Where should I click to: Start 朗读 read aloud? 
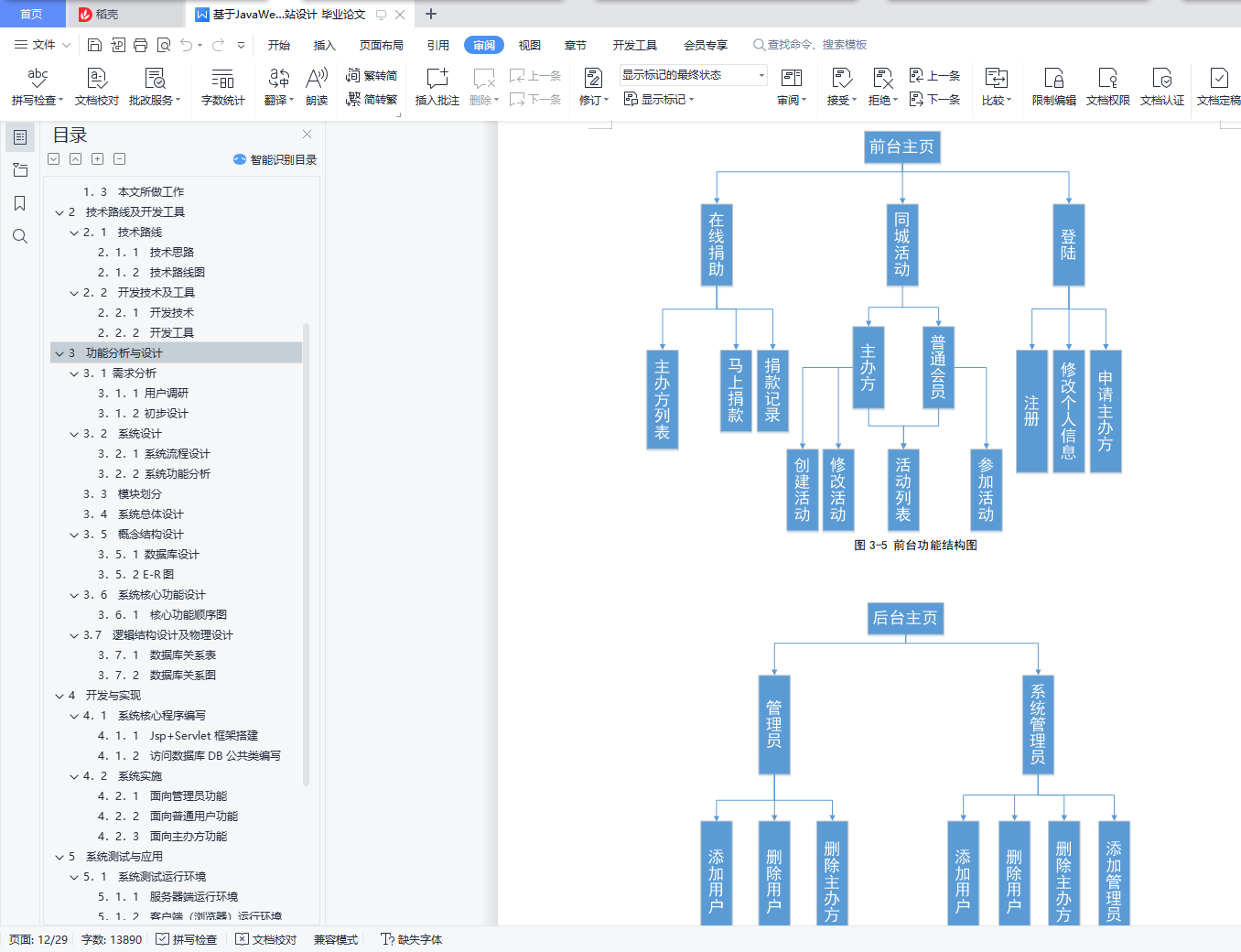coord(317,87)
